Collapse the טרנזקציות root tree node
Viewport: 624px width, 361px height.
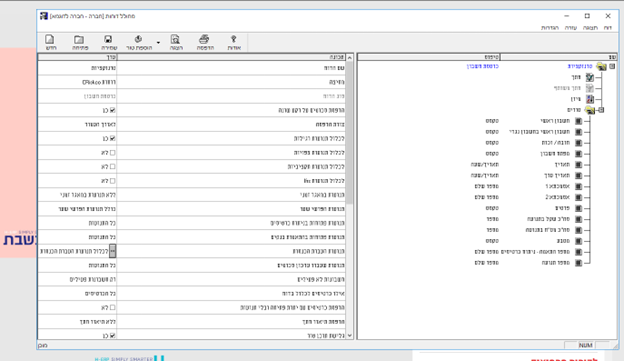click(612, 66)
